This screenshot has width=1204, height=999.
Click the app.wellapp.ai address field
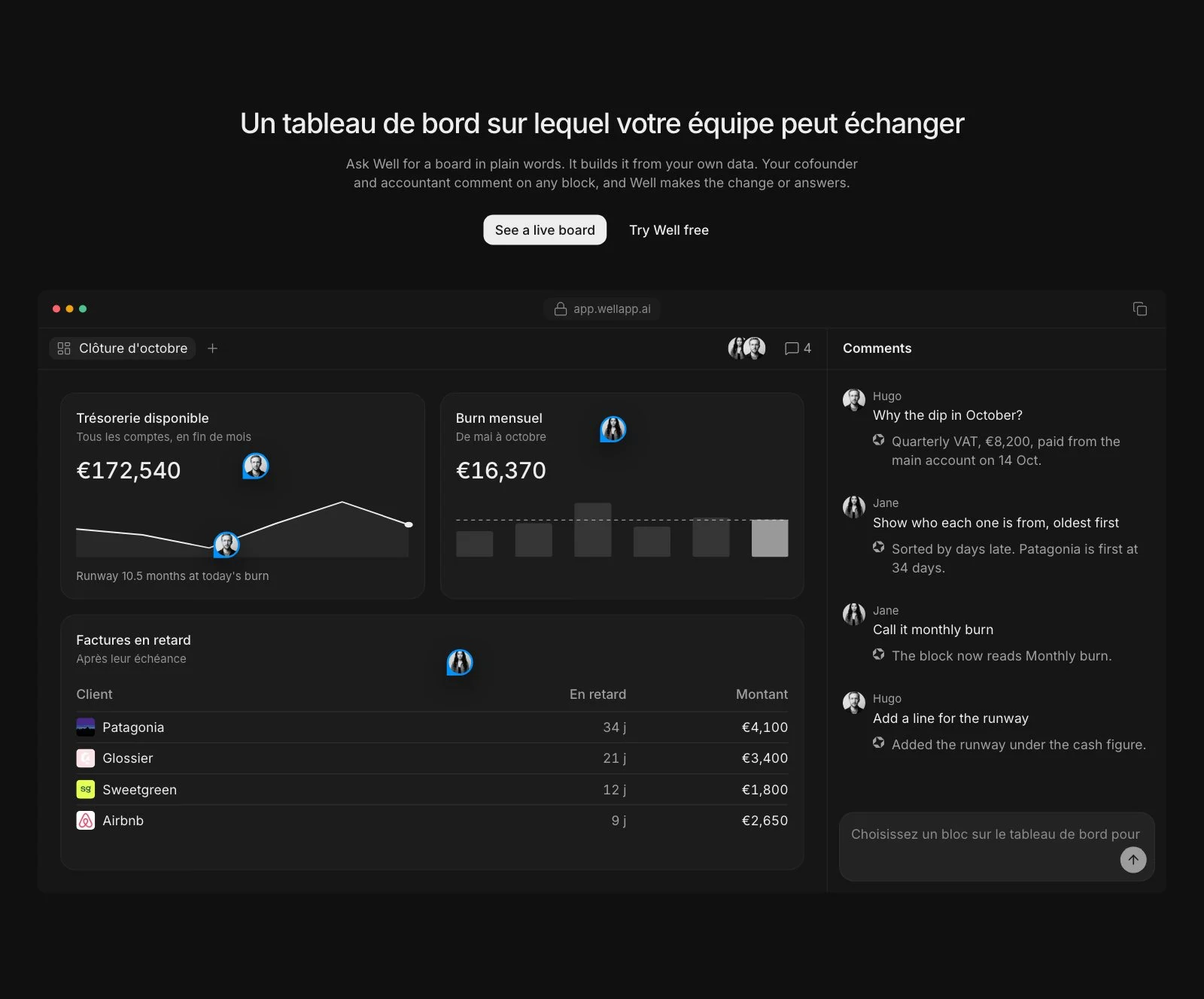(x=602, y=309)
